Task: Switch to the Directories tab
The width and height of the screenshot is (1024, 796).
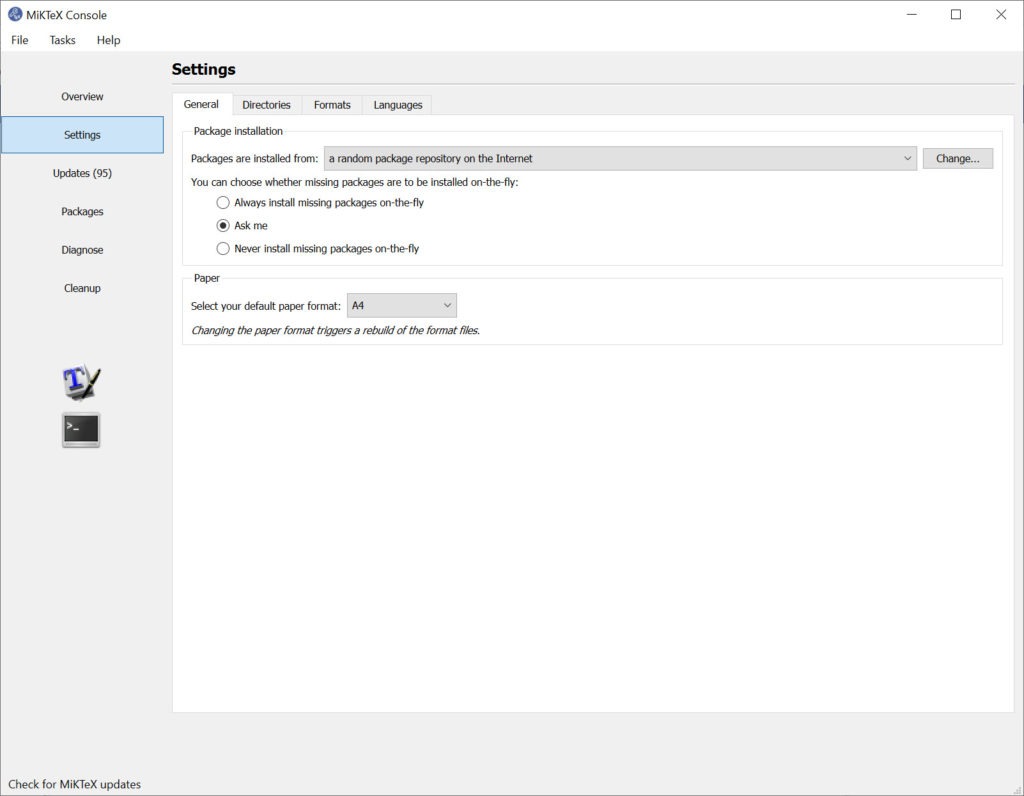Action: tap(266, 105)
